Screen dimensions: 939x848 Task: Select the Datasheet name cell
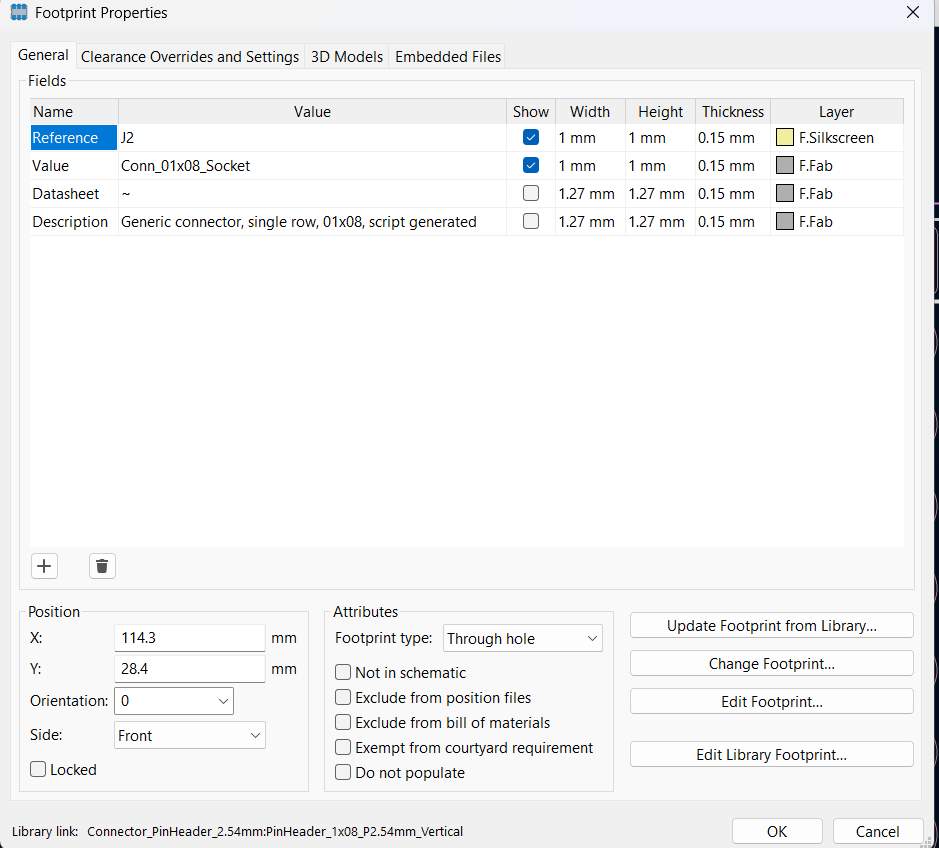[x=74, y=193]
